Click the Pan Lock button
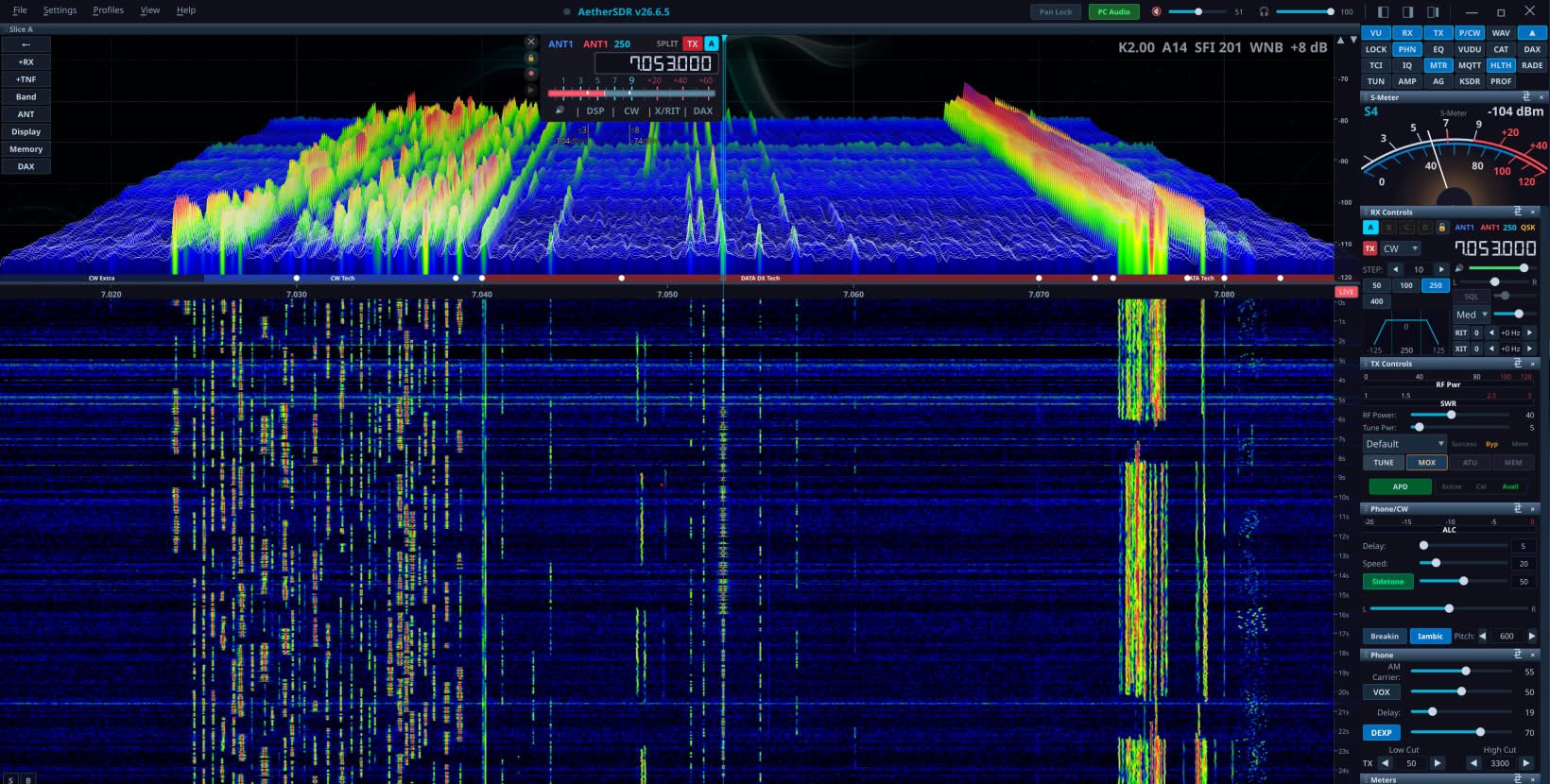The height and width of the screenshot is (784, 1550). [x=1056, y=11]
